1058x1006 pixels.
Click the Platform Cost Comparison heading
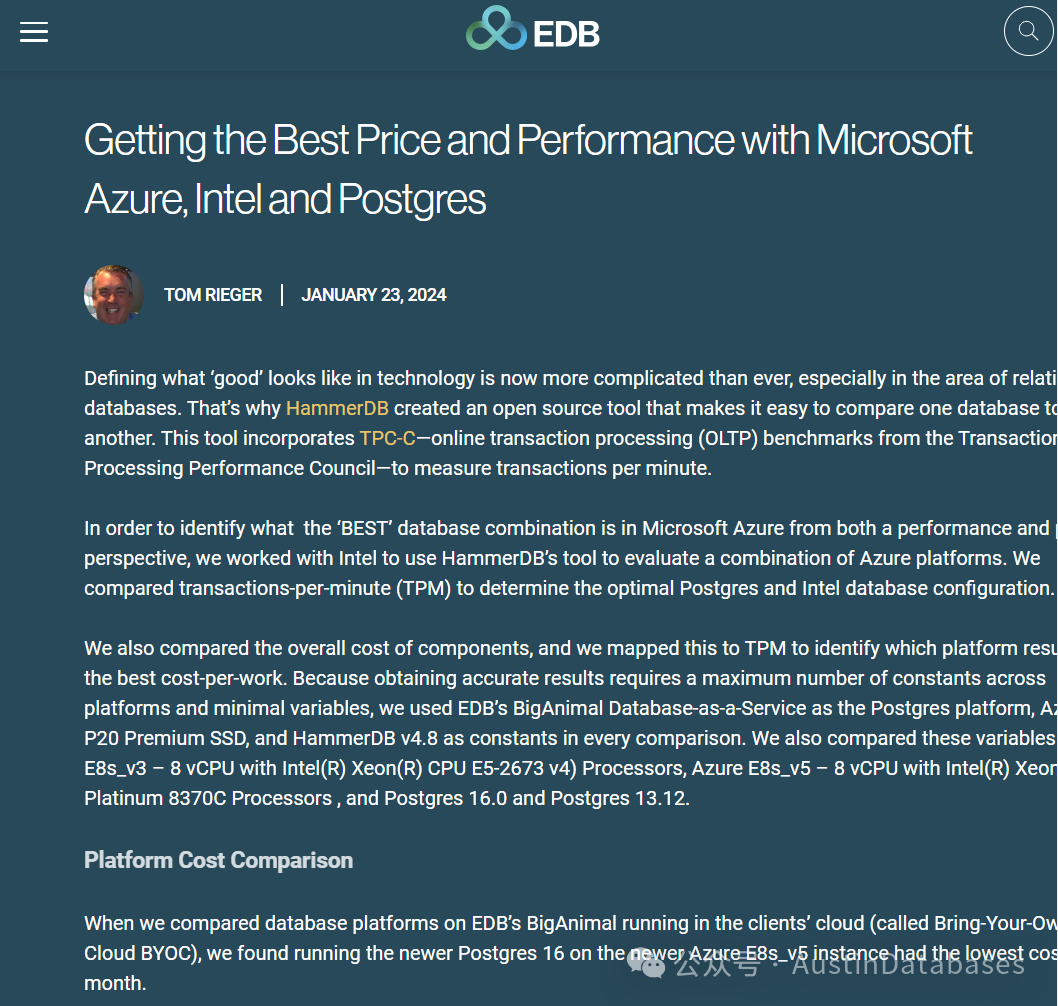(219, 860)
